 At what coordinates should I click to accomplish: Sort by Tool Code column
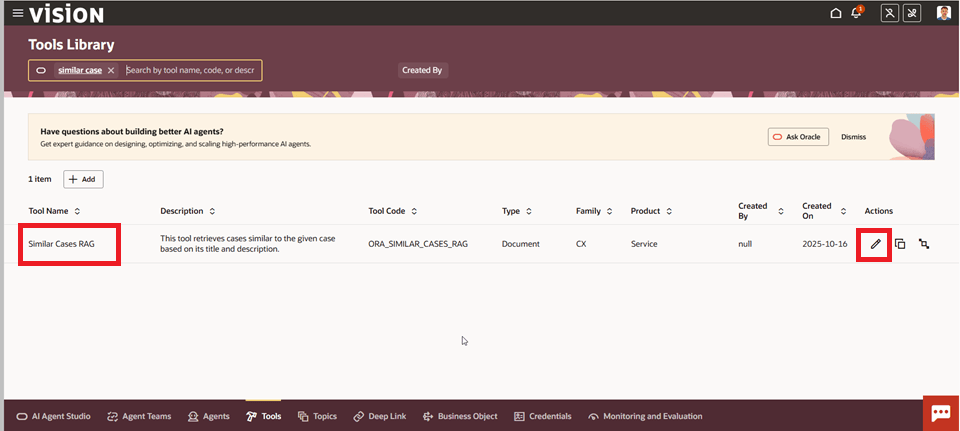[414, 211]
